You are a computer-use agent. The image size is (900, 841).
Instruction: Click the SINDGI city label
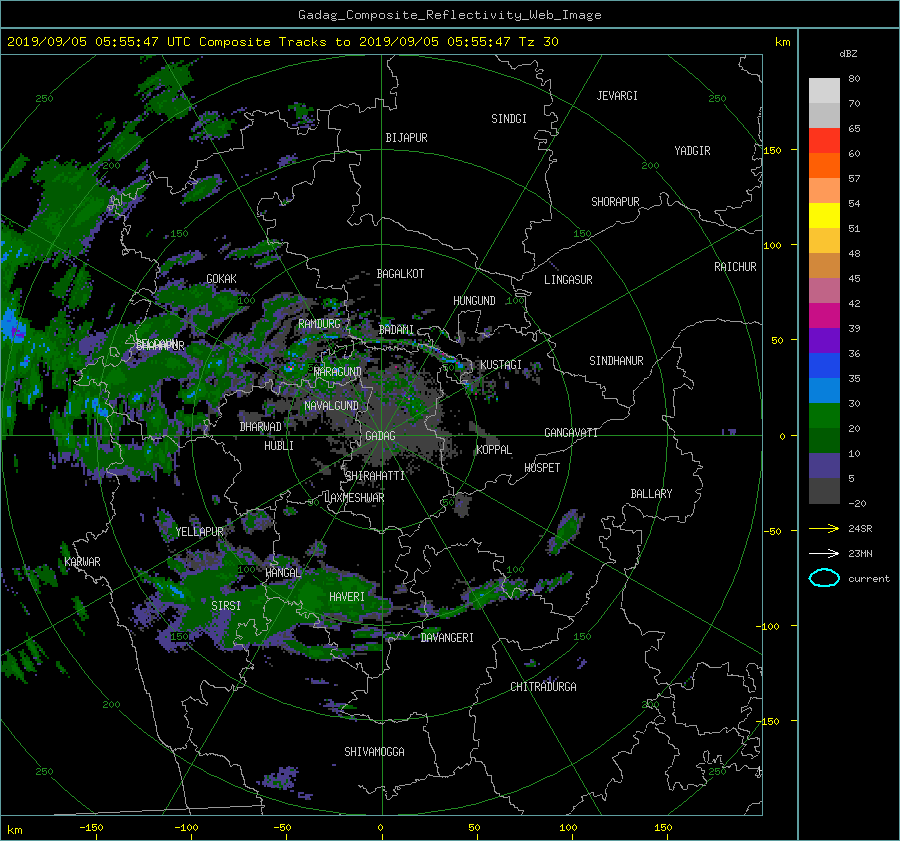point(509,119)
